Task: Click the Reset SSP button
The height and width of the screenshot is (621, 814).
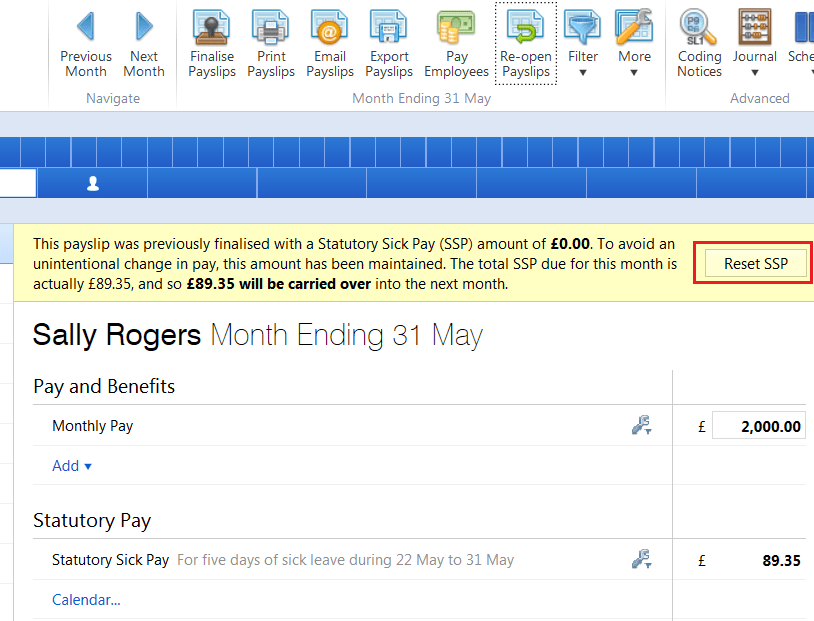Action: pos(756,263)
